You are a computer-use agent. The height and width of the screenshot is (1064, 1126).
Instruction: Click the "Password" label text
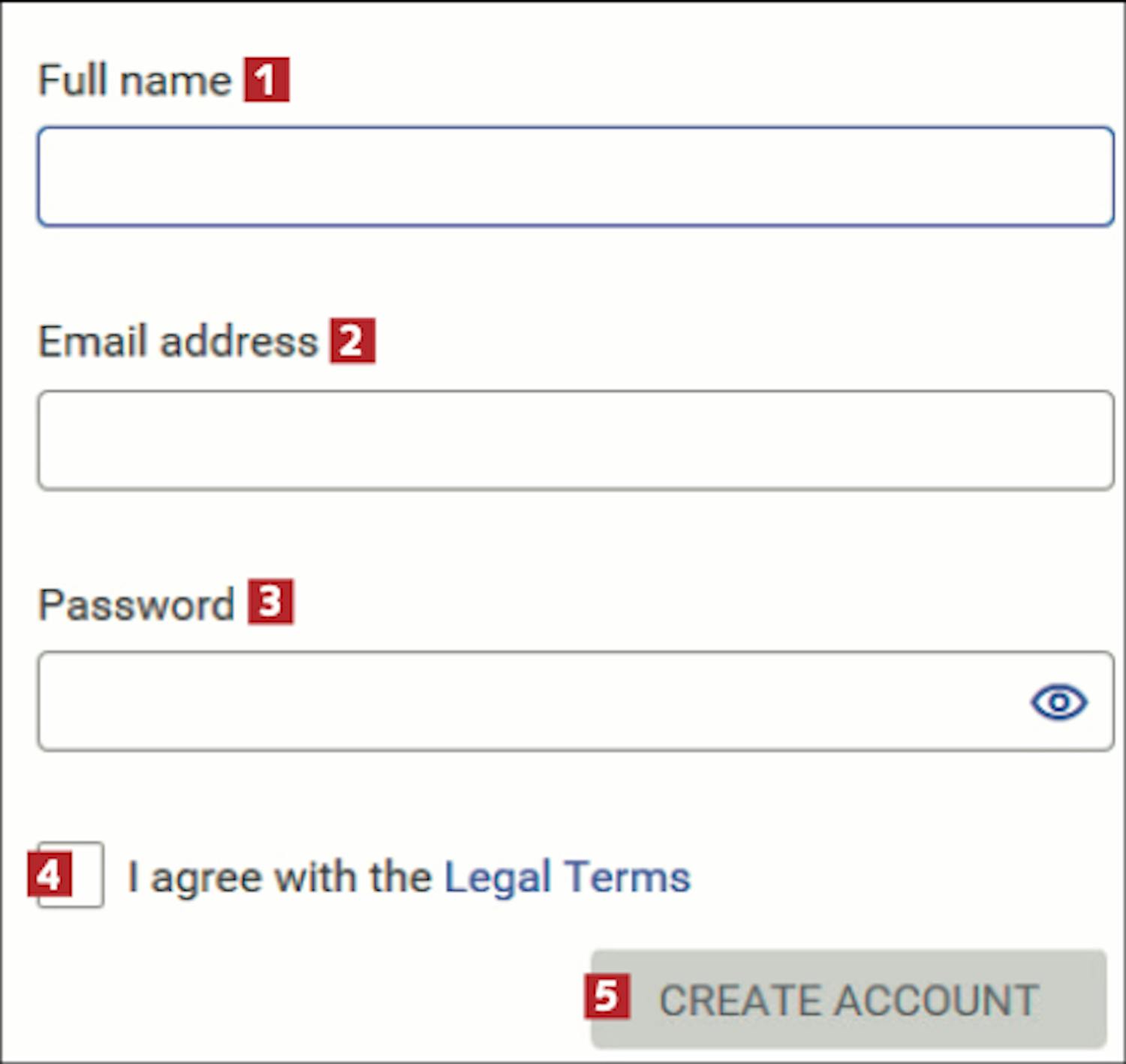tap(137, 604)
